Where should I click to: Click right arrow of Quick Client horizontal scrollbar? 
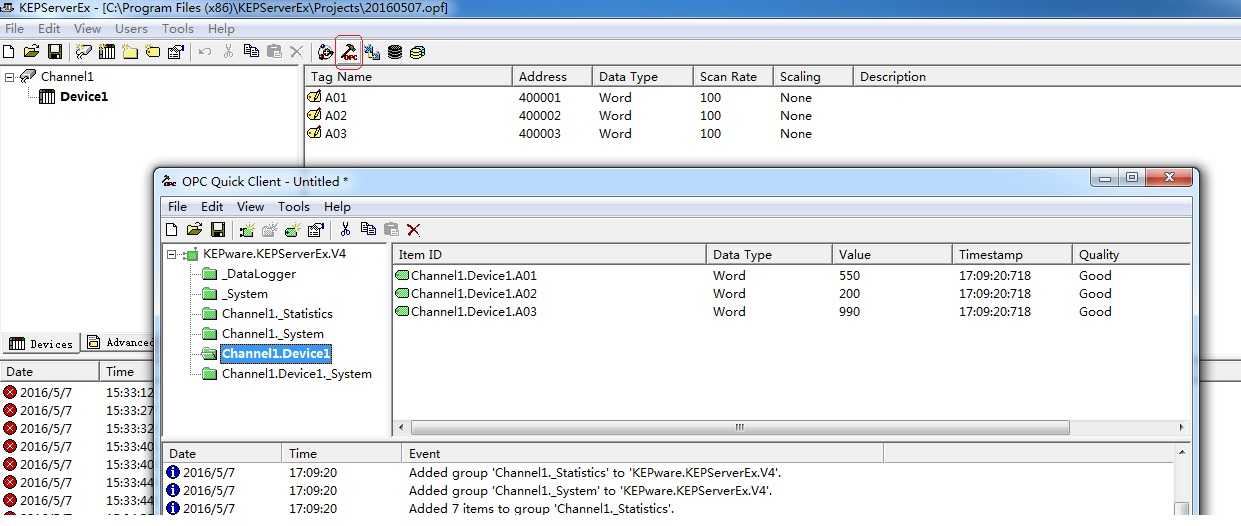[1182, 428]
